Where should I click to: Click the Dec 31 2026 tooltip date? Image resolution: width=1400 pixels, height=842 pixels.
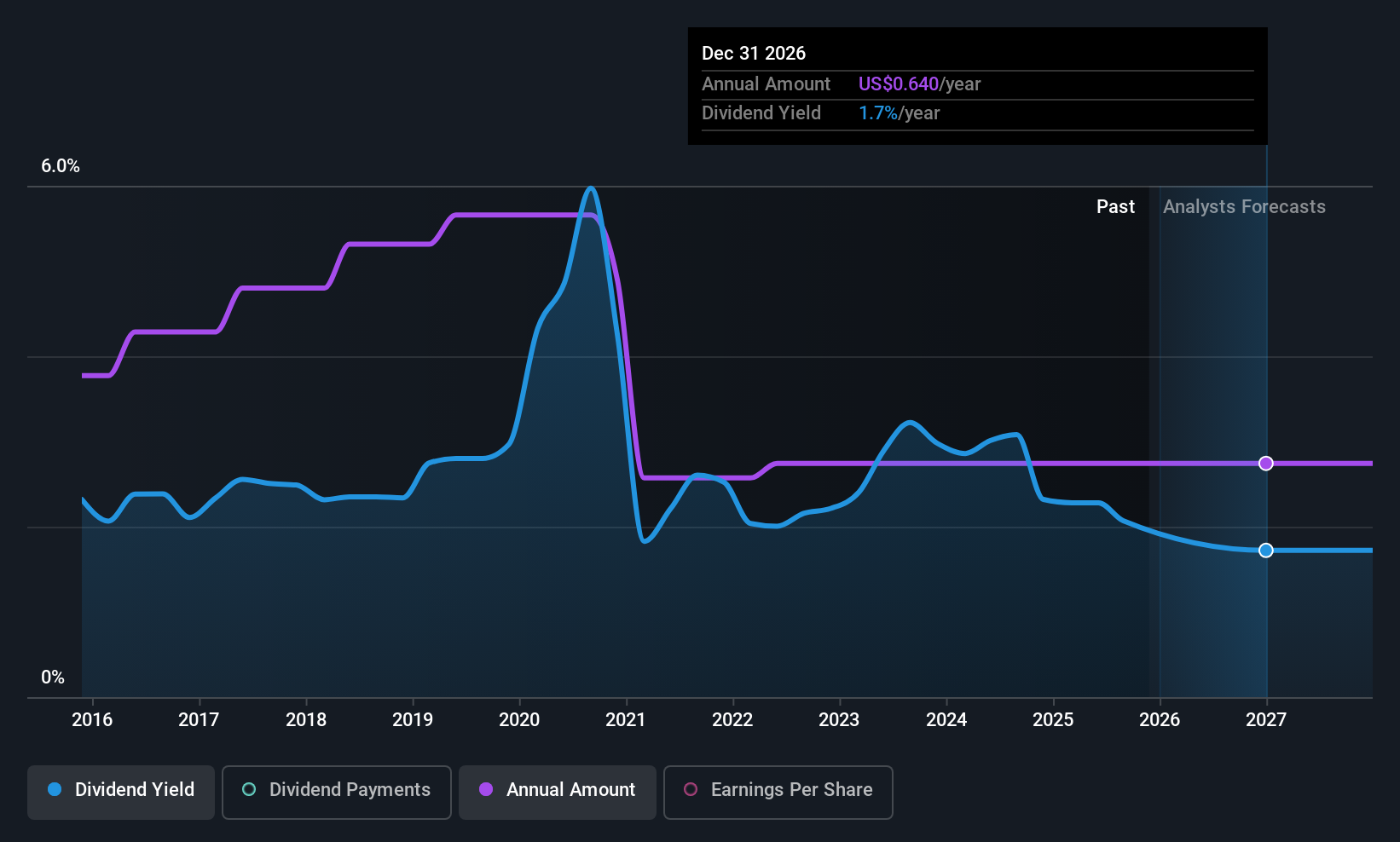point(754,54)
